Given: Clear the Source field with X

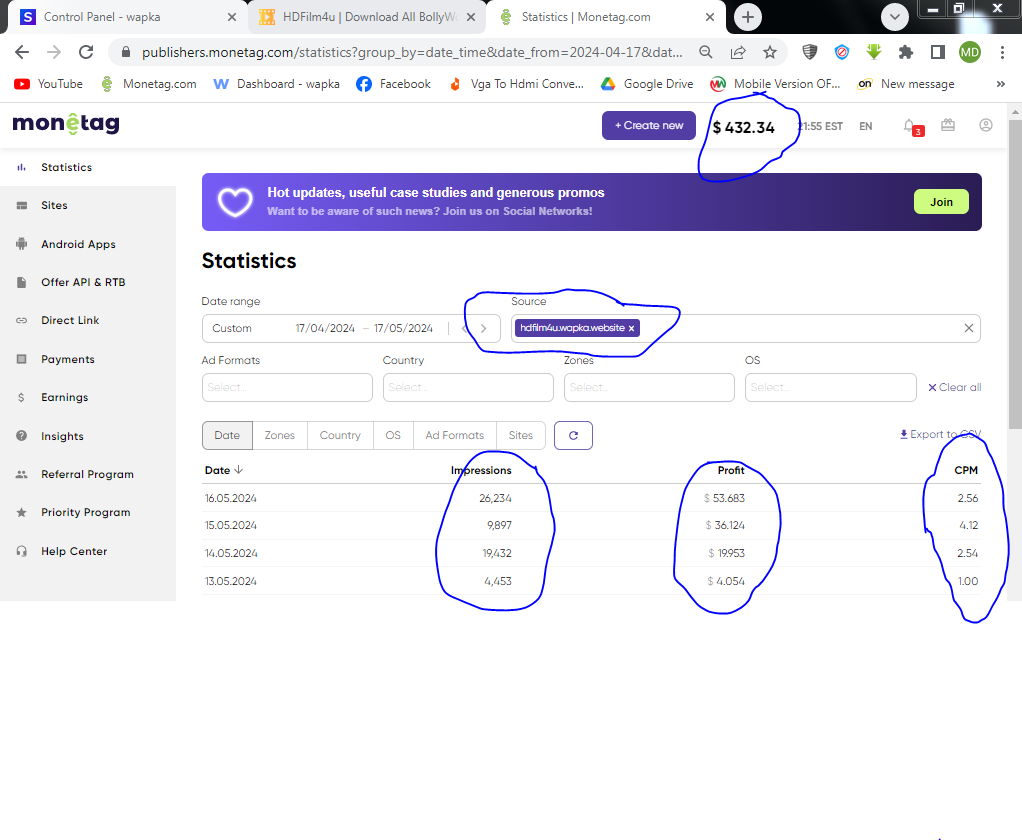Looking at the screenshot, I should (x=969, y=328).
